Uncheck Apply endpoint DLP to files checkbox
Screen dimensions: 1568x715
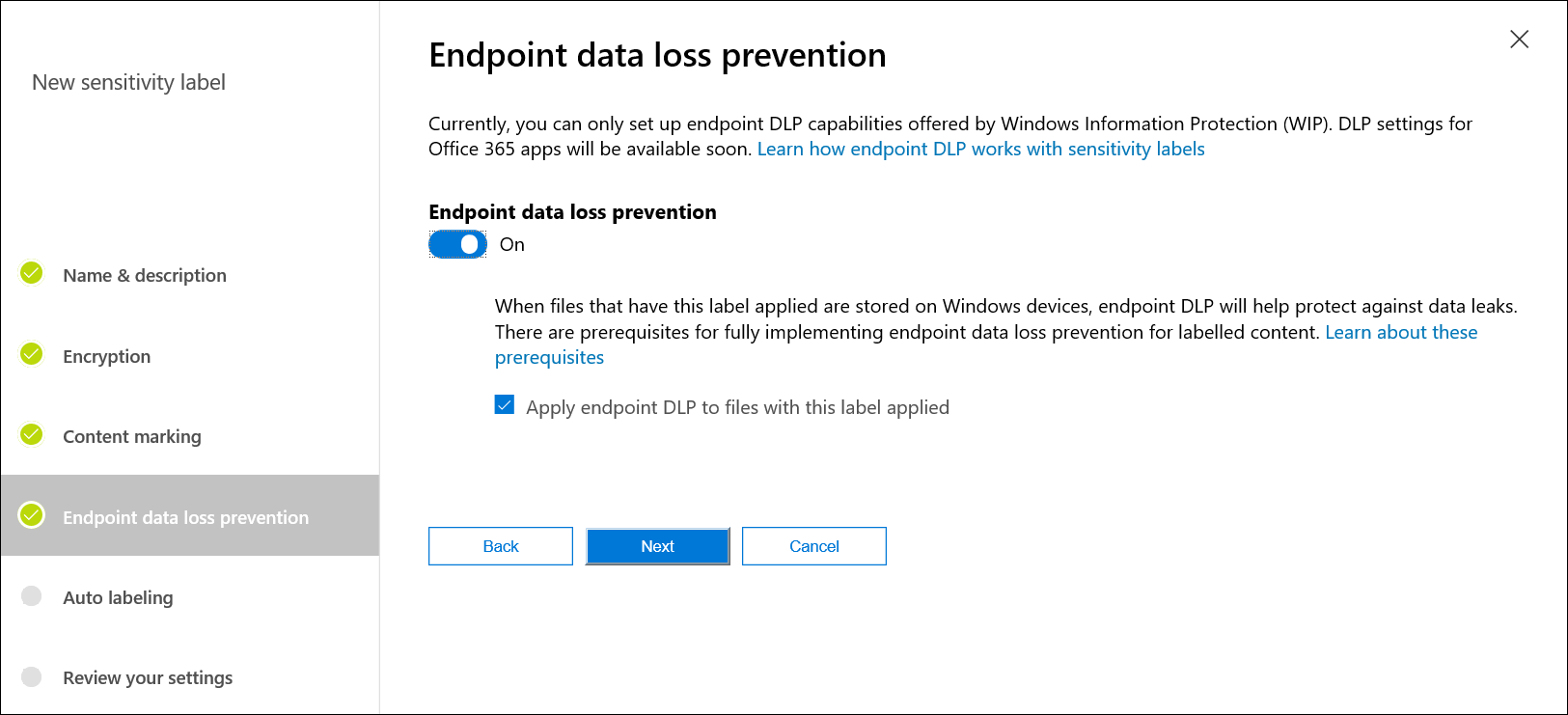(505, 405)
